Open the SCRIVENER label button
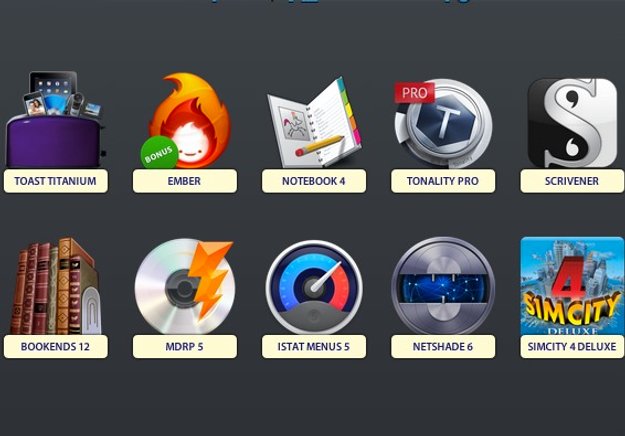Viewport: 625px width, 436px height. (x=572, y=181)
